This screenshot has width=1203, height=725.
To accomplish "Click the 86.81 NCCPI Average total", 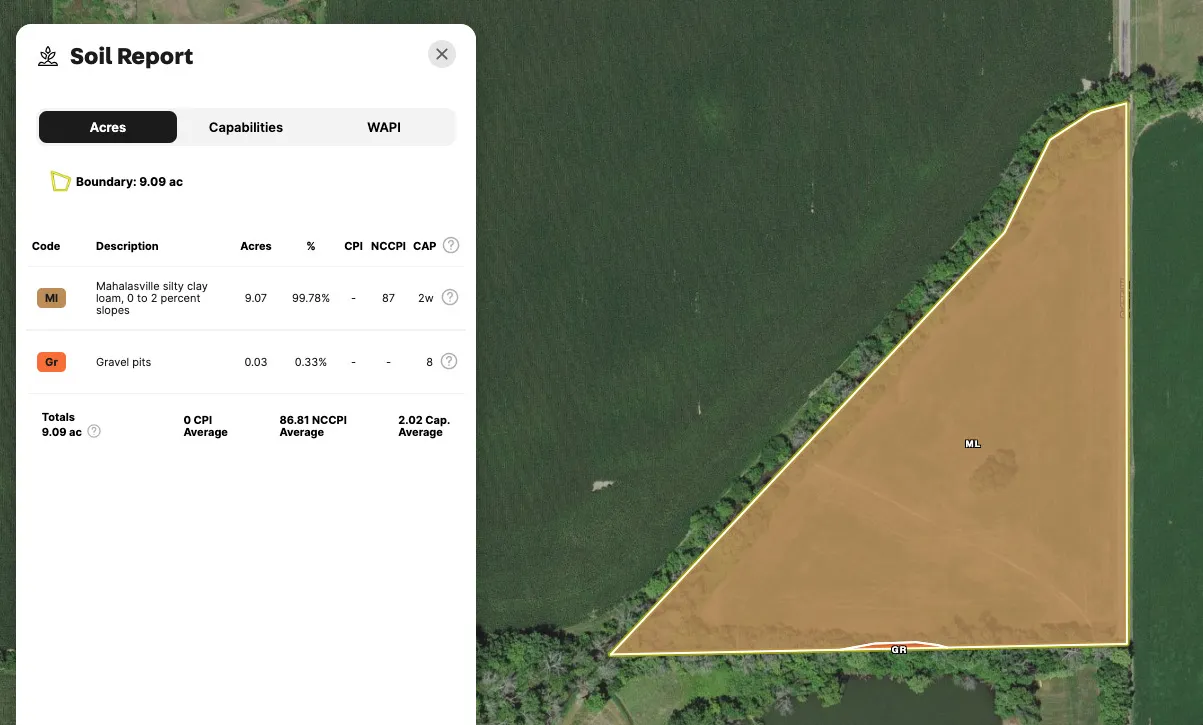I will [x=313, y=426].
